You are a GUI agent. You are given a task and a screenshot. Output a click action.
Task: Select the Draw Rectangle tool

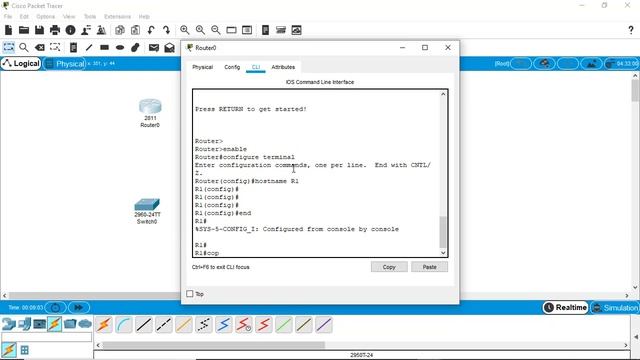(104, 47)
